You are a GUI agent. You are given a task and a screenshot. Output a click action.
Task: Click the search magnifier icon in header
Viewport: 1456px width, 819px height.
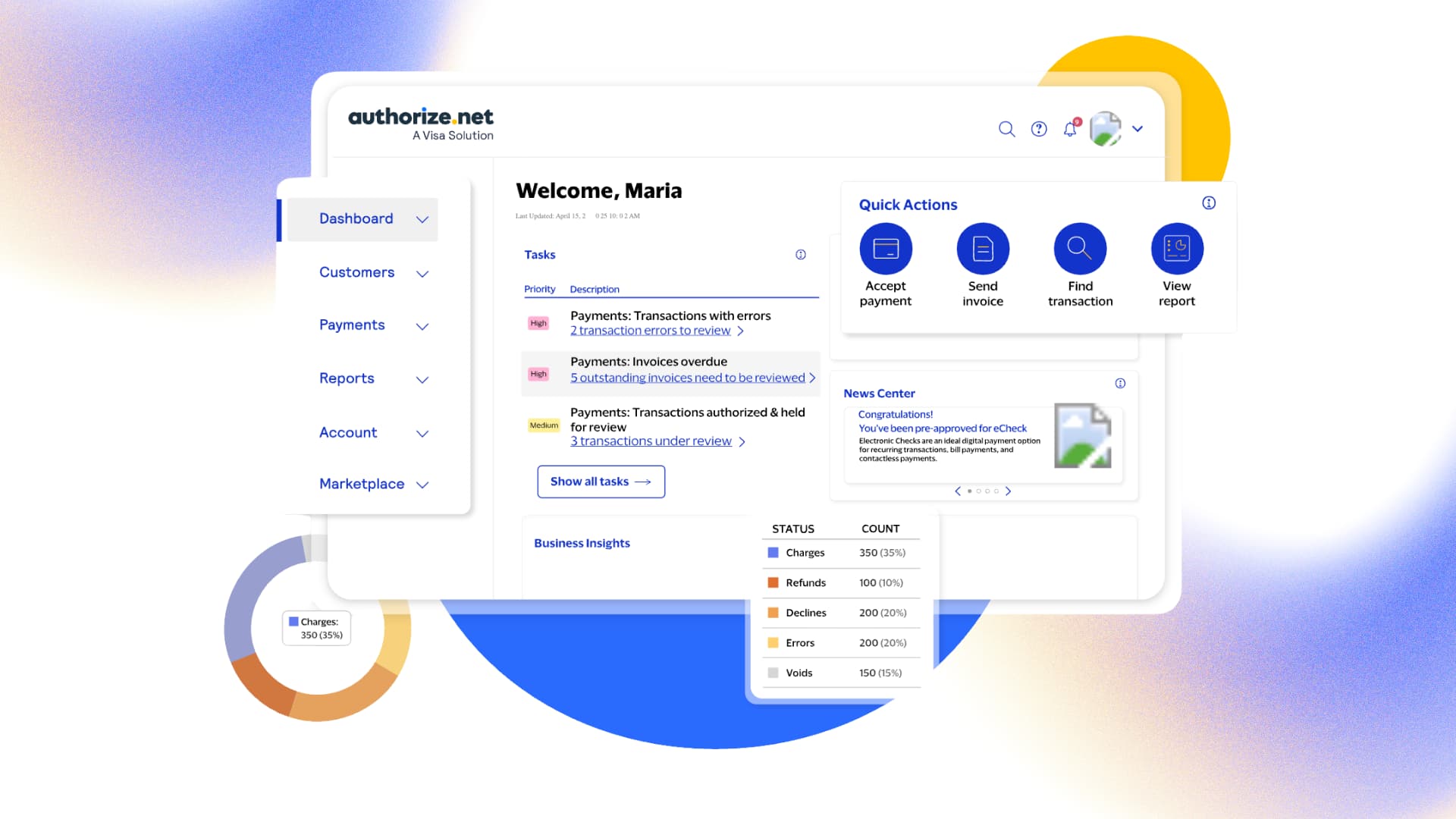[1006, 129]
